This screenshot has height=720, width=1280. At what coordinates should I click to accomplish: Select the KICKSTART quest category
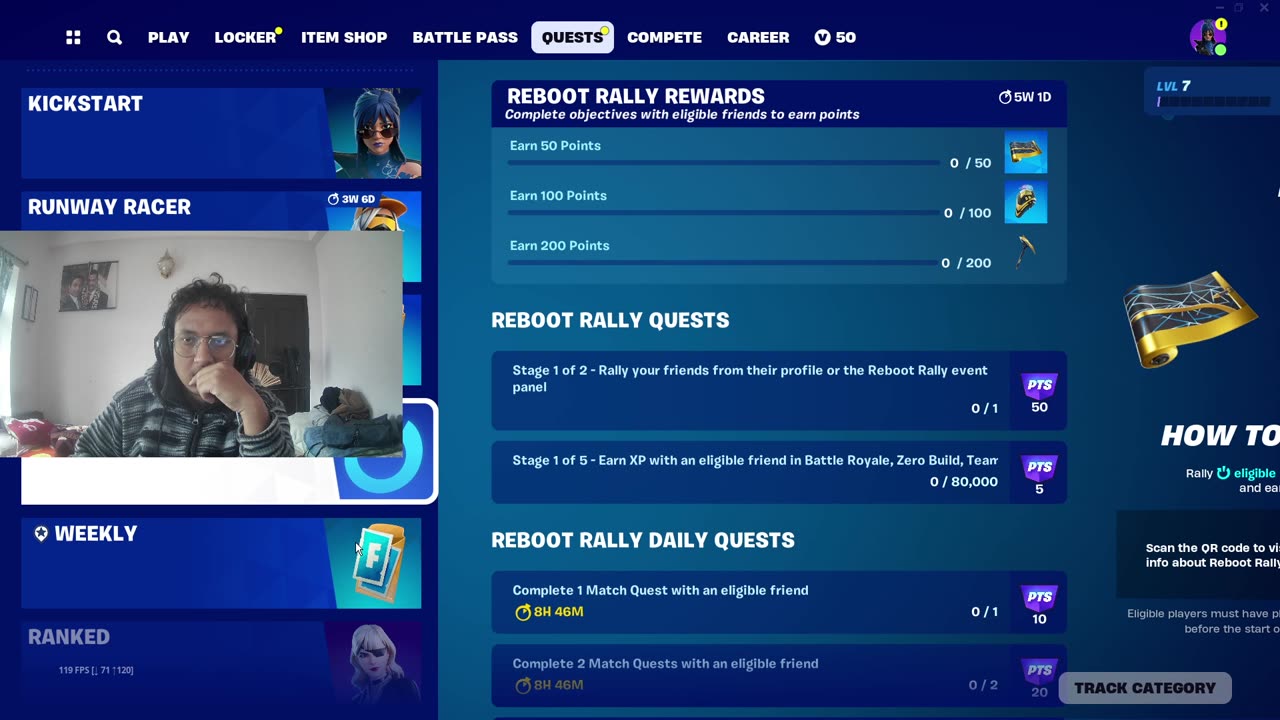(221, 133)
